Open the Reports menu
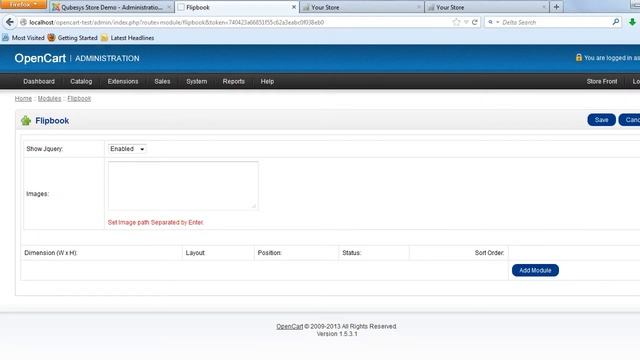 (233, 81)
